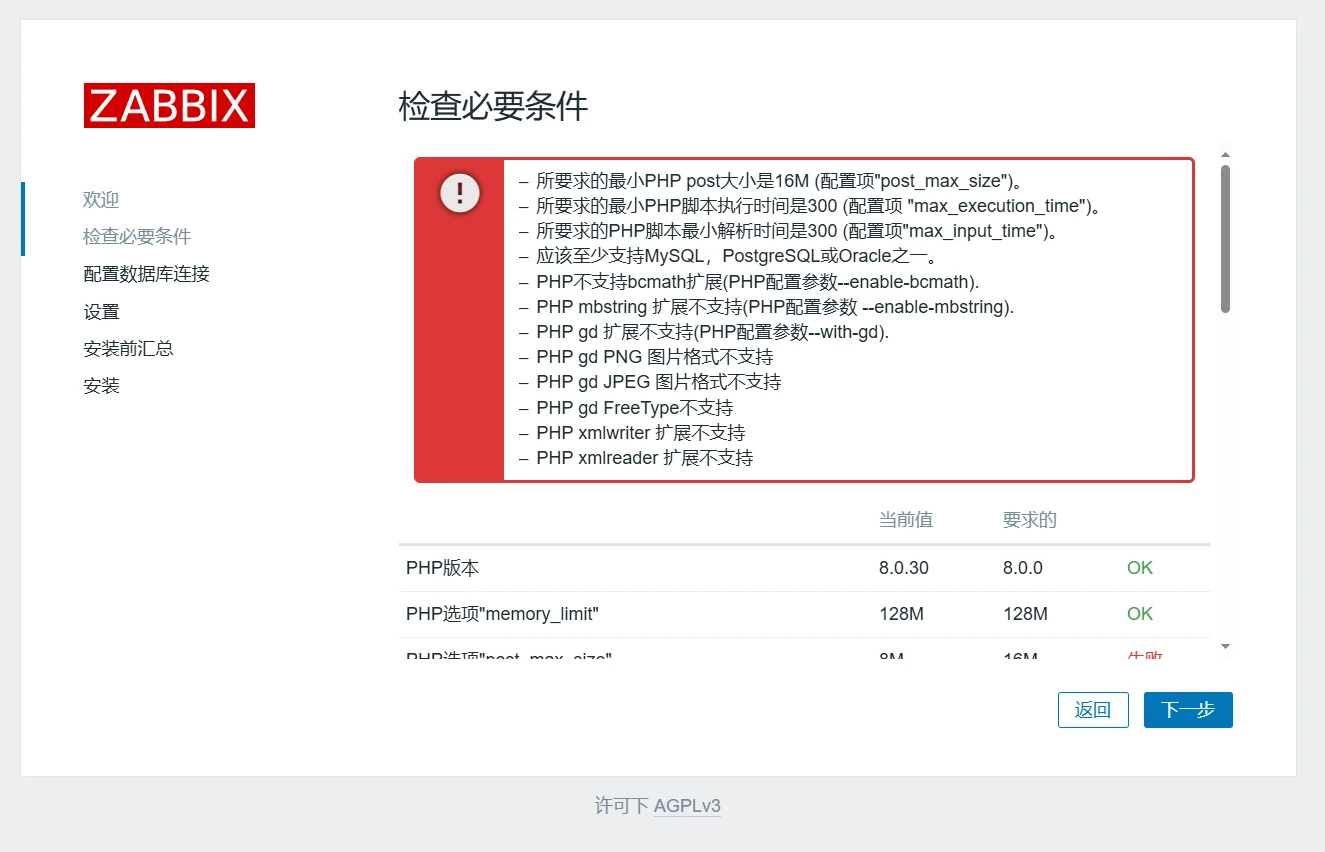
Task: Open the 配置数据库连接 step
Action: (146, 274)
